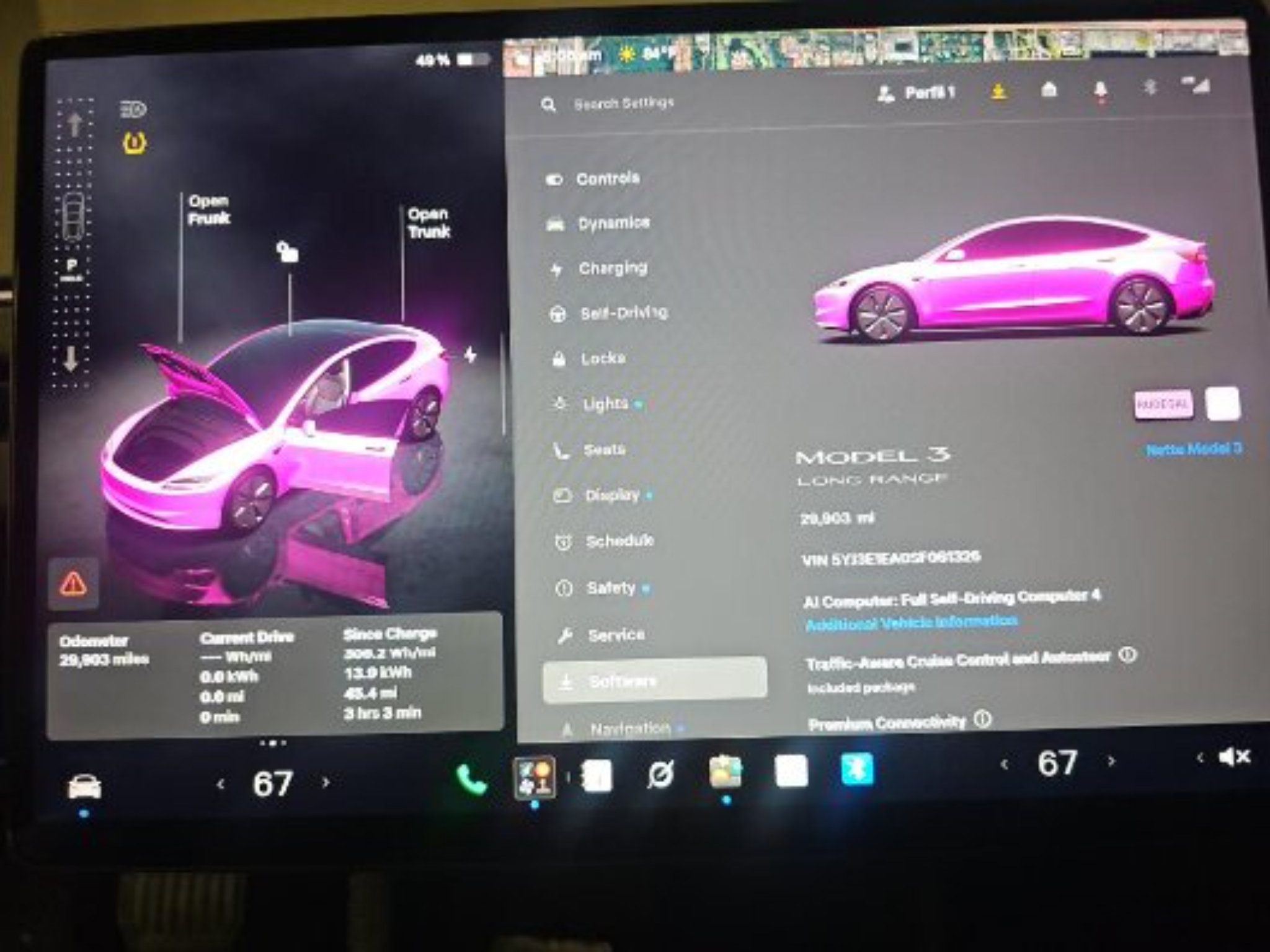The height and width of the screenshot is (952, 1270).
Task: Tap the HomeLink garage icon
Action: click(1049, 90)
